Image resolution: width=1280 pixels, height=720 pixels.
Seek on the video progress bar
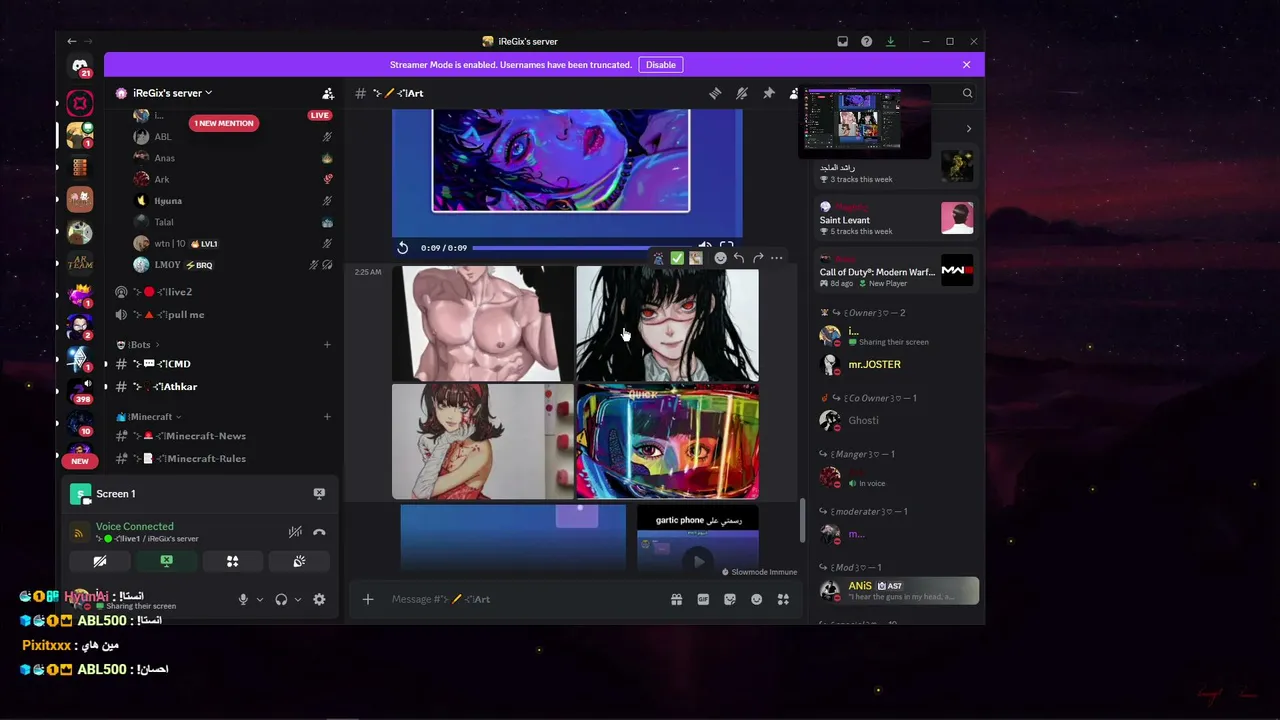(x=581, y=247)
